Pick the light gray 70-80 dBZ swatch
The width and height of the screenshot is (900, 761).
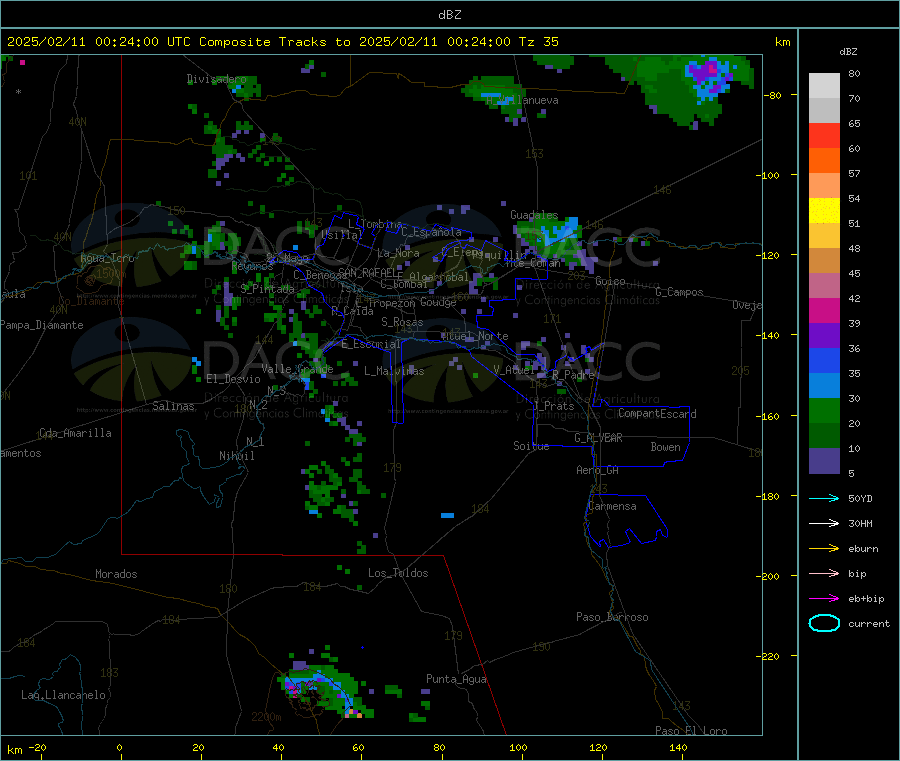[824, 86]
